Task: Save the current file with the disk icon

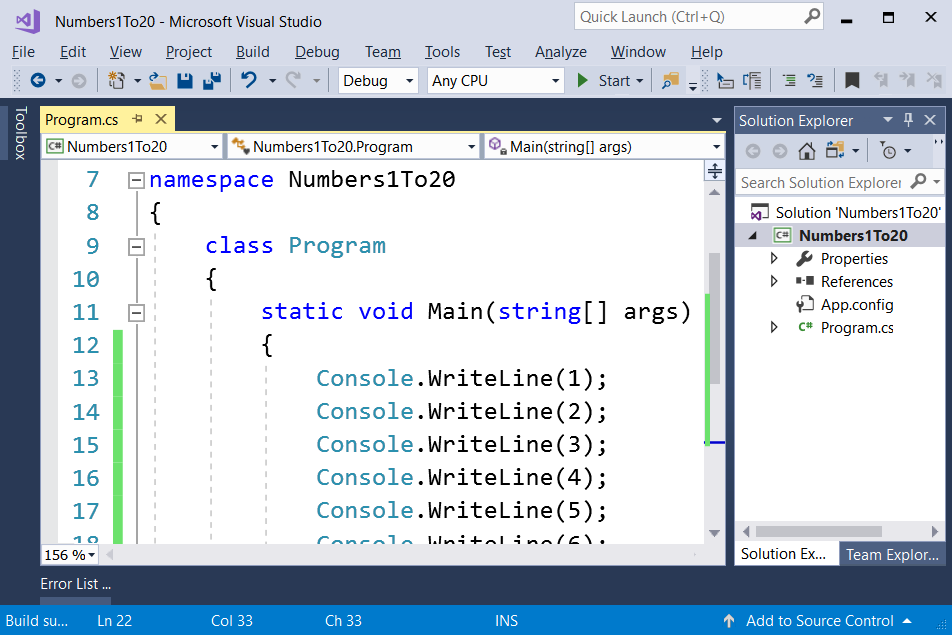Action: pyautogui.click(x=185, y=81)
